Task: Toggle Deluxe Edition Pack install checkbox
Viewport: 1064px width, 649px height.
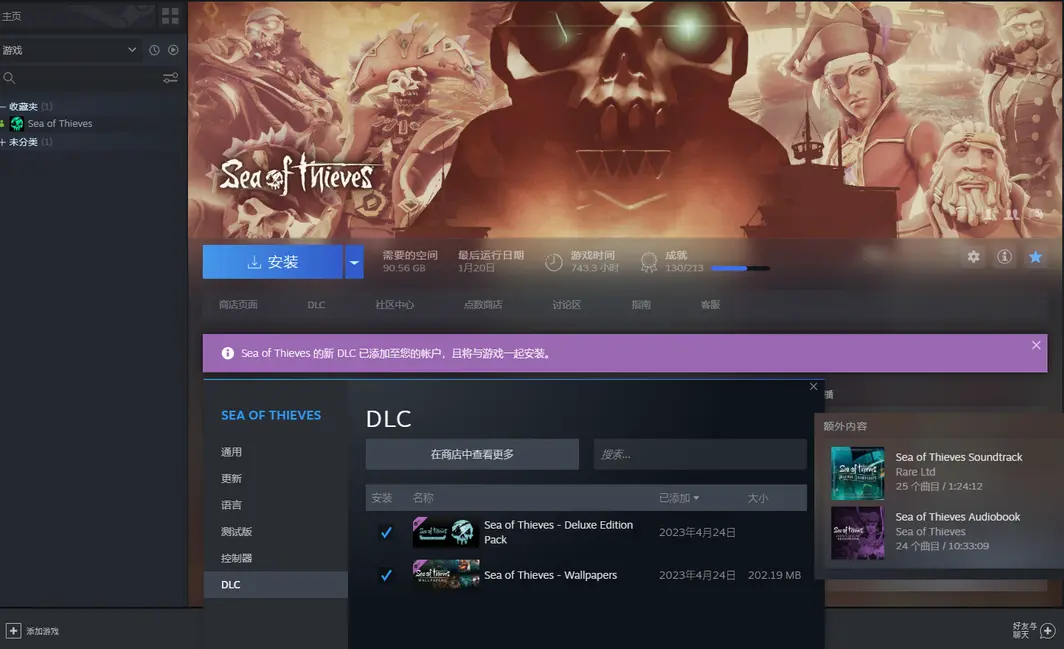Action: (386, 532)
